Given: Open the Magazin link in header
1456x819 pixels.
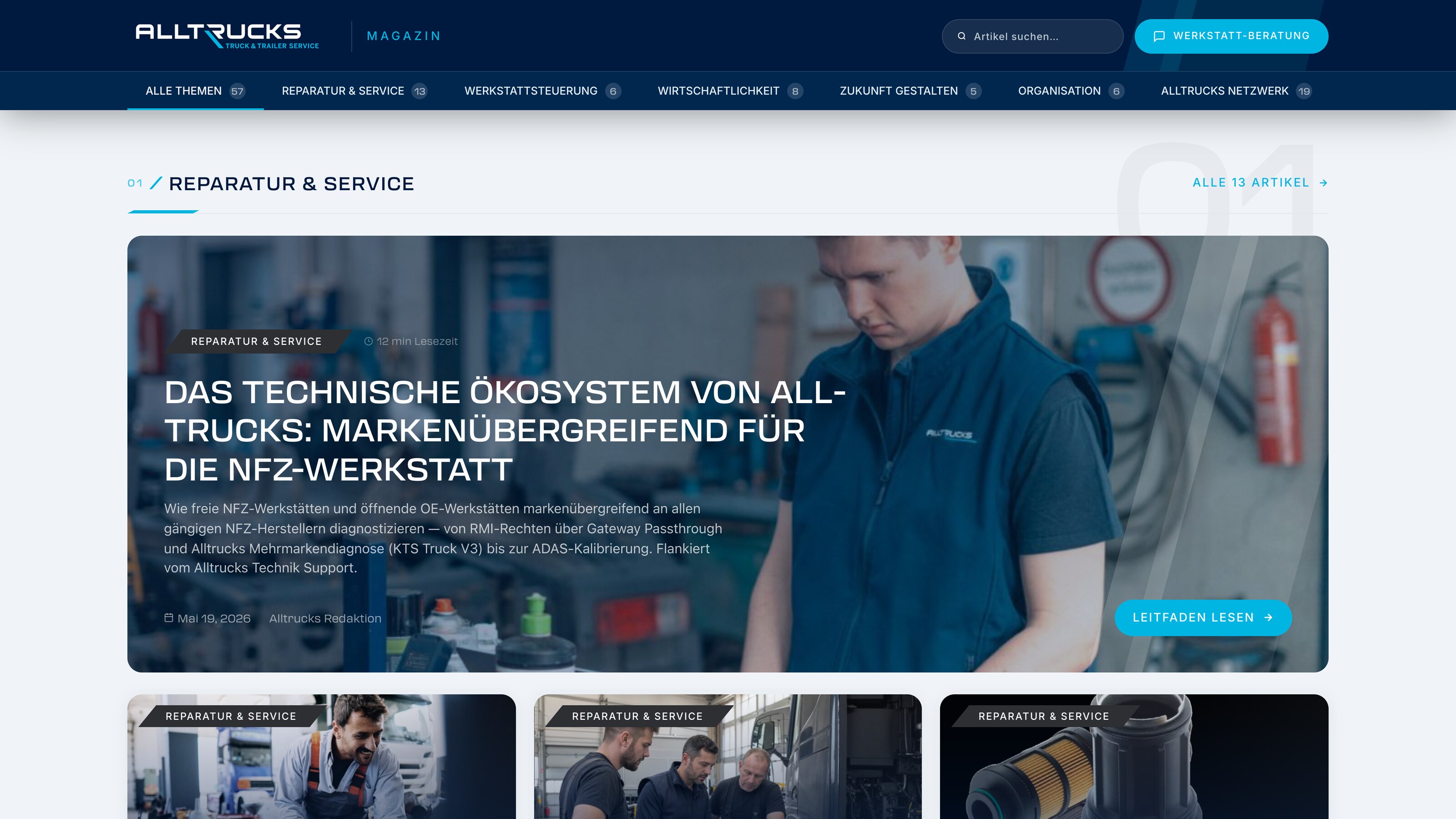Looking at the screenshot, I should (404, 36).
